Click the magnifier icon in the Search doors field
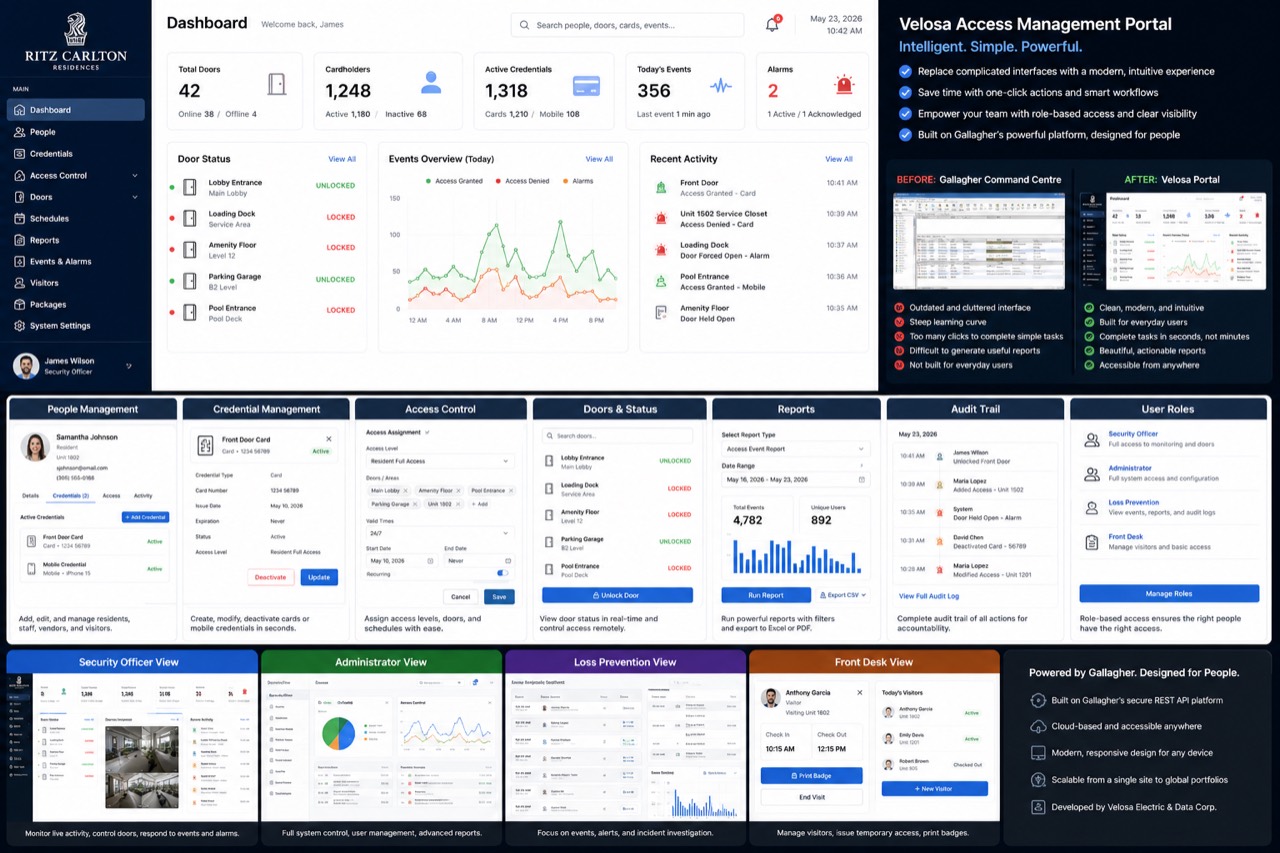This screenshot has width=1280, height=853. [x=551, y=436]
